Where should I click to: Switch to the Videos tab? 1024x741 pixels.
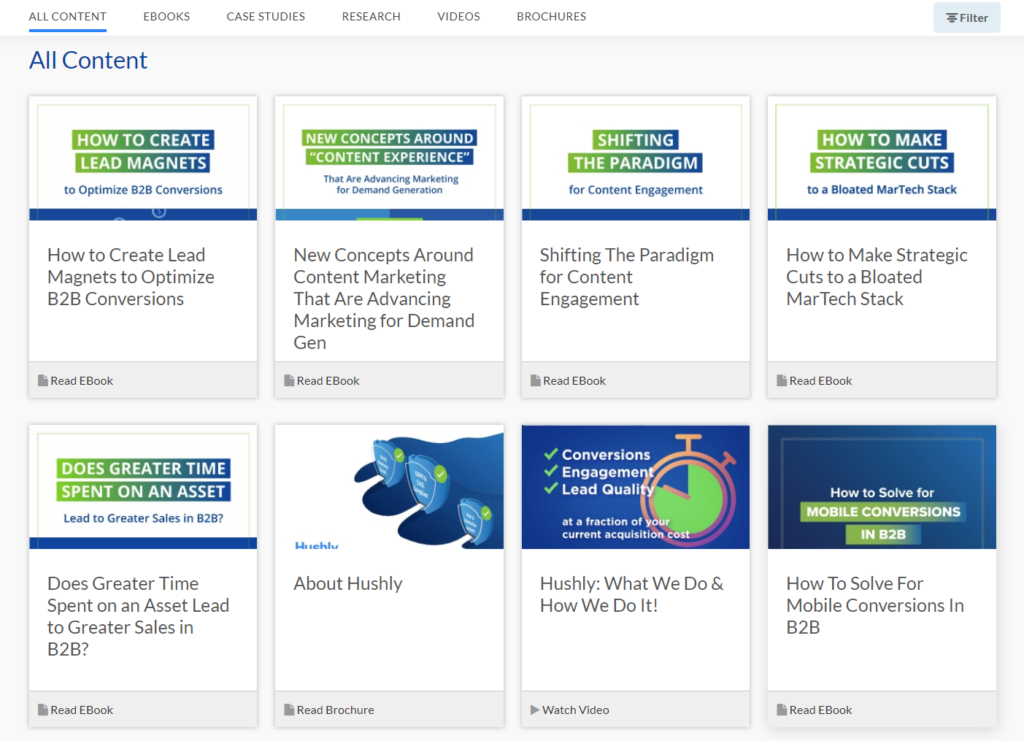tap(458, 16)
